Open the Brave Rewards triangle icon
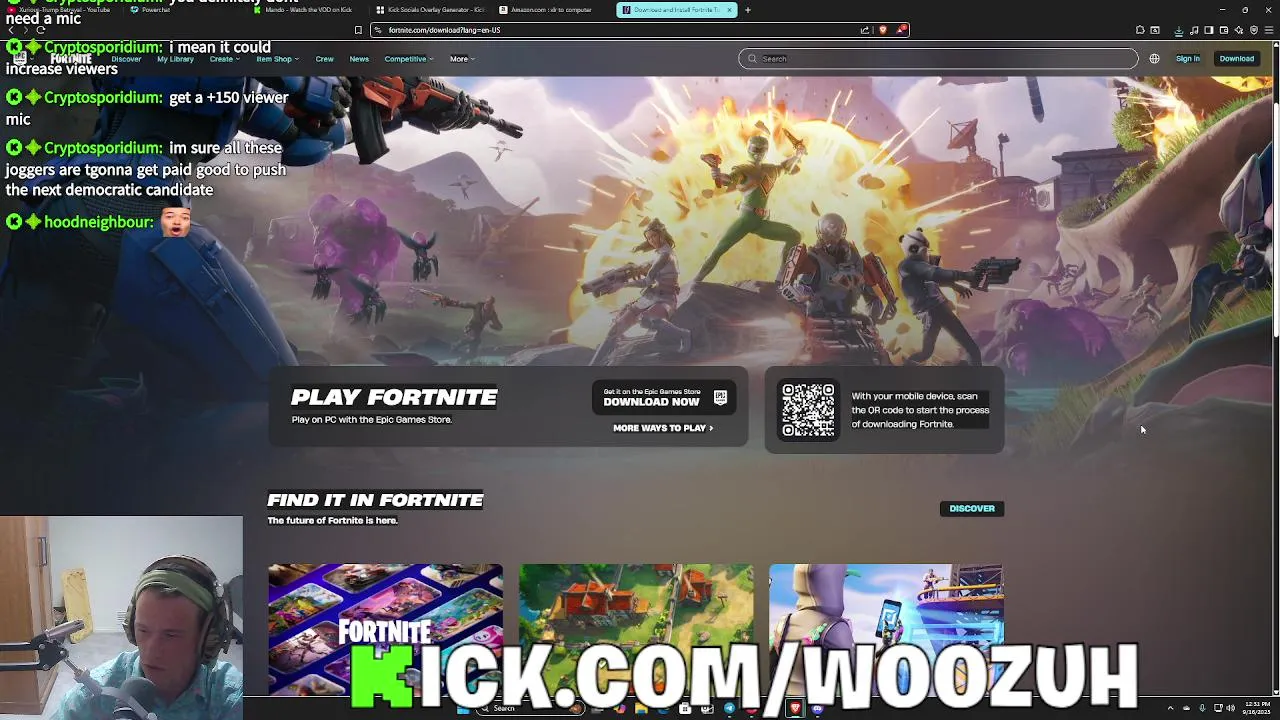 tap(901, 30)
